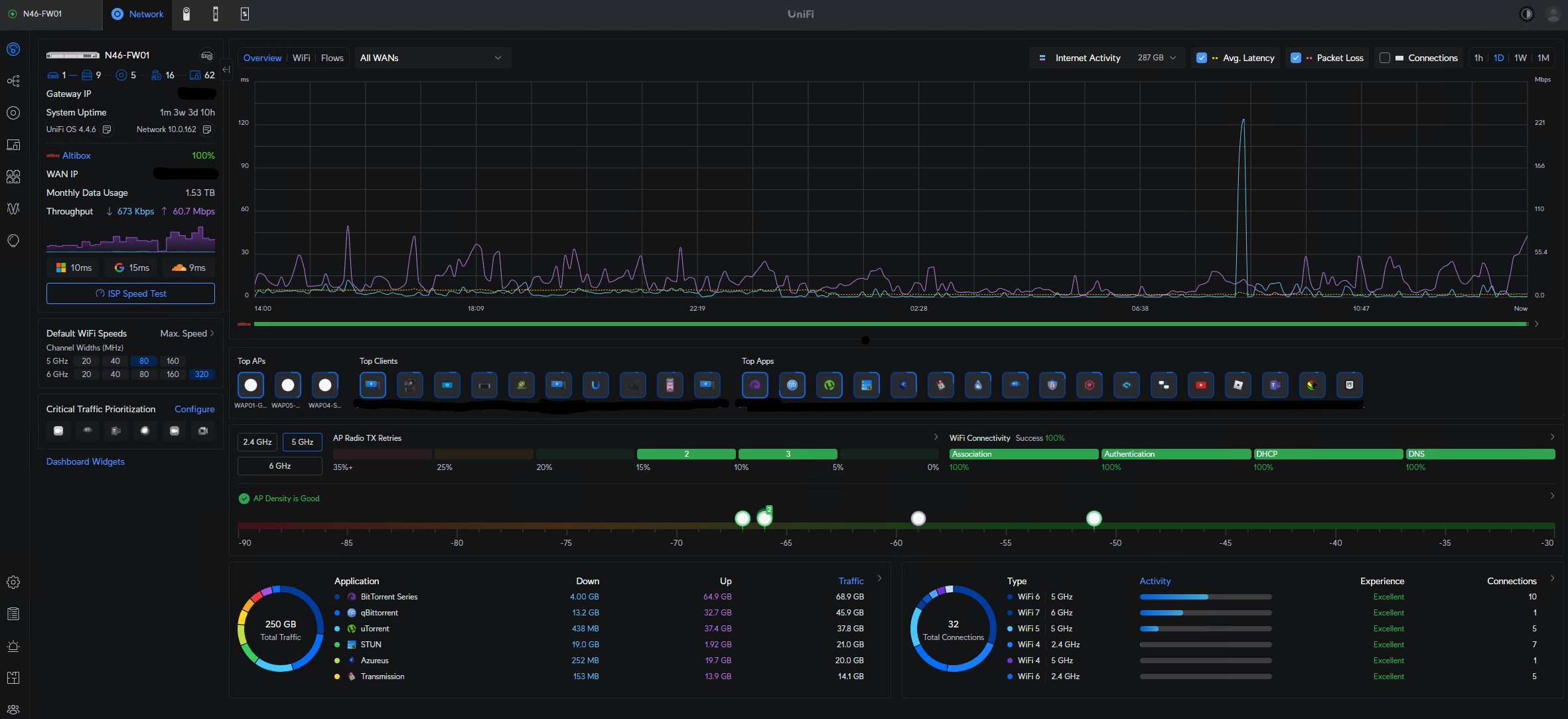Open the Dashboard Widgets link
This screenshot has height=719, width=1568.
pyautogui.click(x=86, y=461)
